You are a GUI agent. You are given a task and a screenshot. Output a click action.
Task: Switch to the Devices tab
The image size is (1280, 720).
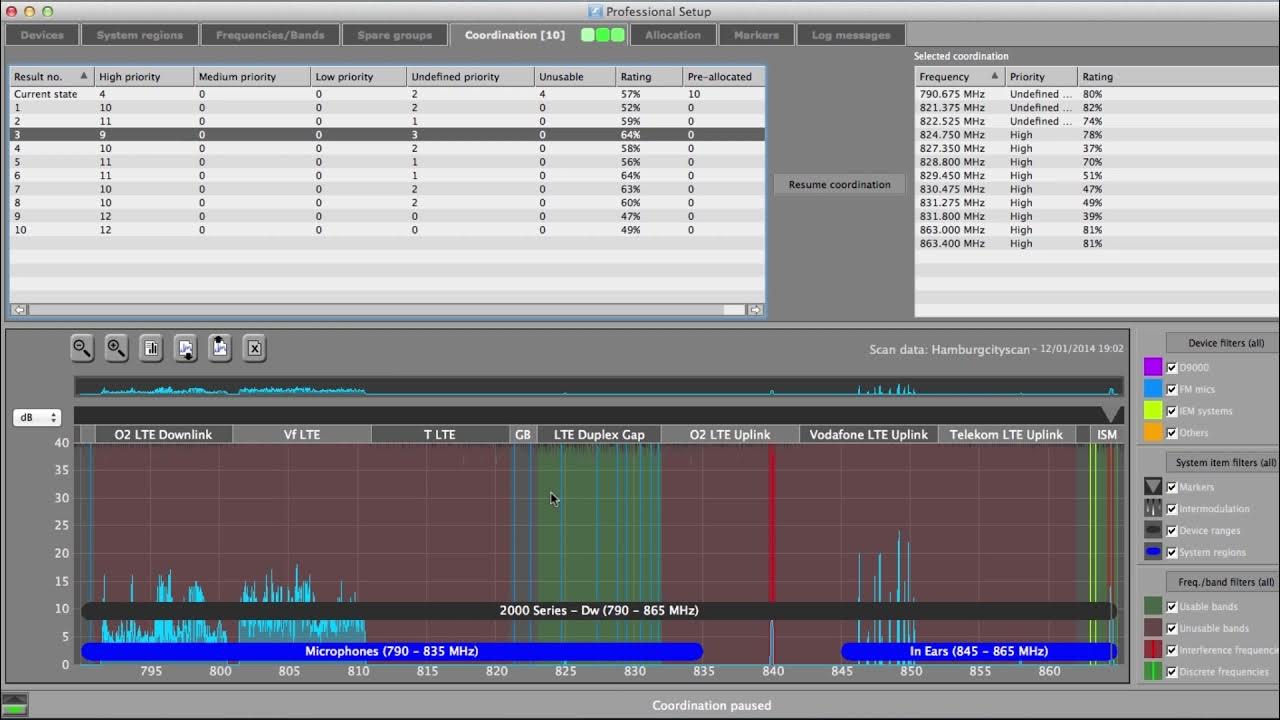[x=42, y=35]
